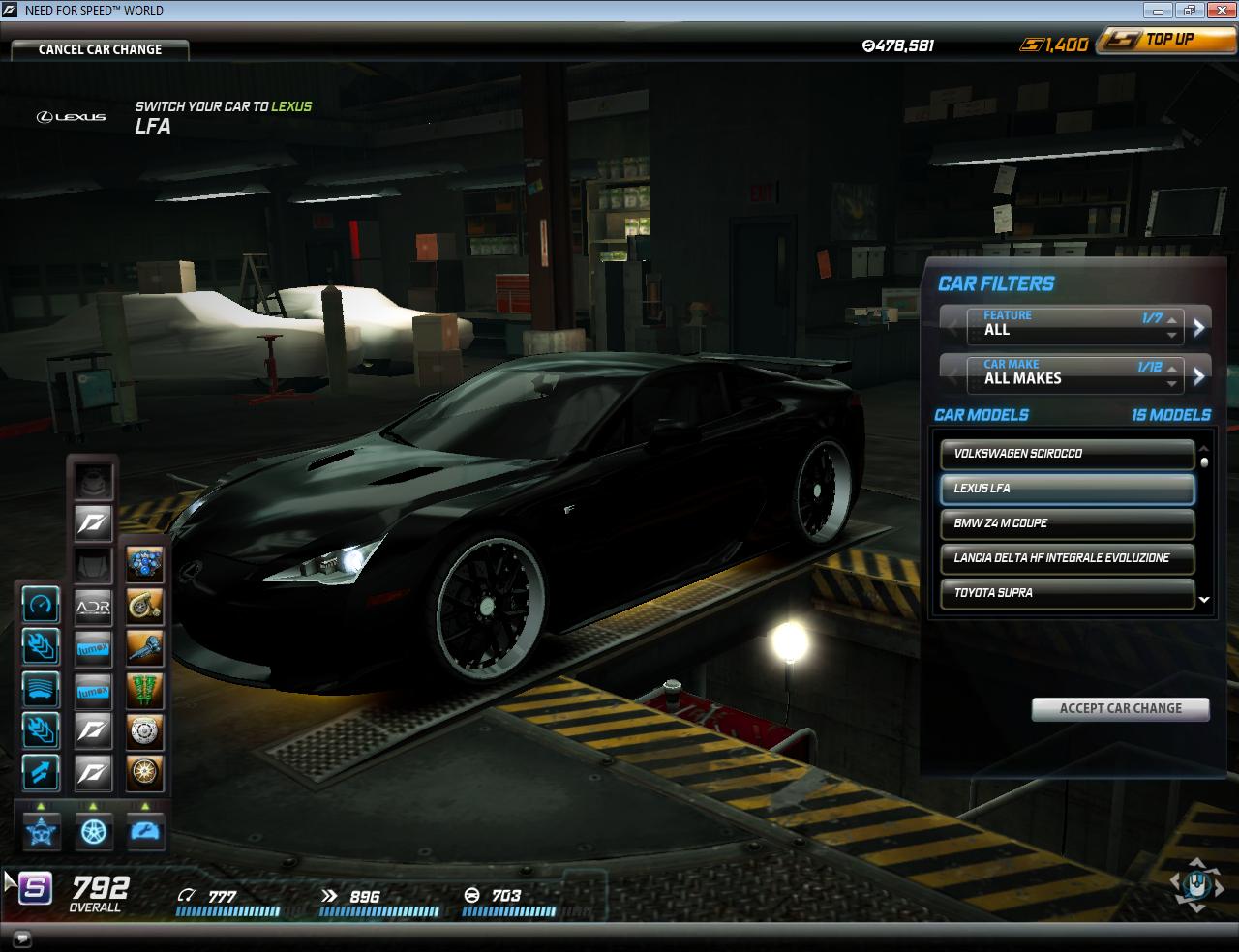This screenshot has width=1239, height=952.
Task: Open the chat bubble icon in the bottom bar
Action: click(22, 938)
